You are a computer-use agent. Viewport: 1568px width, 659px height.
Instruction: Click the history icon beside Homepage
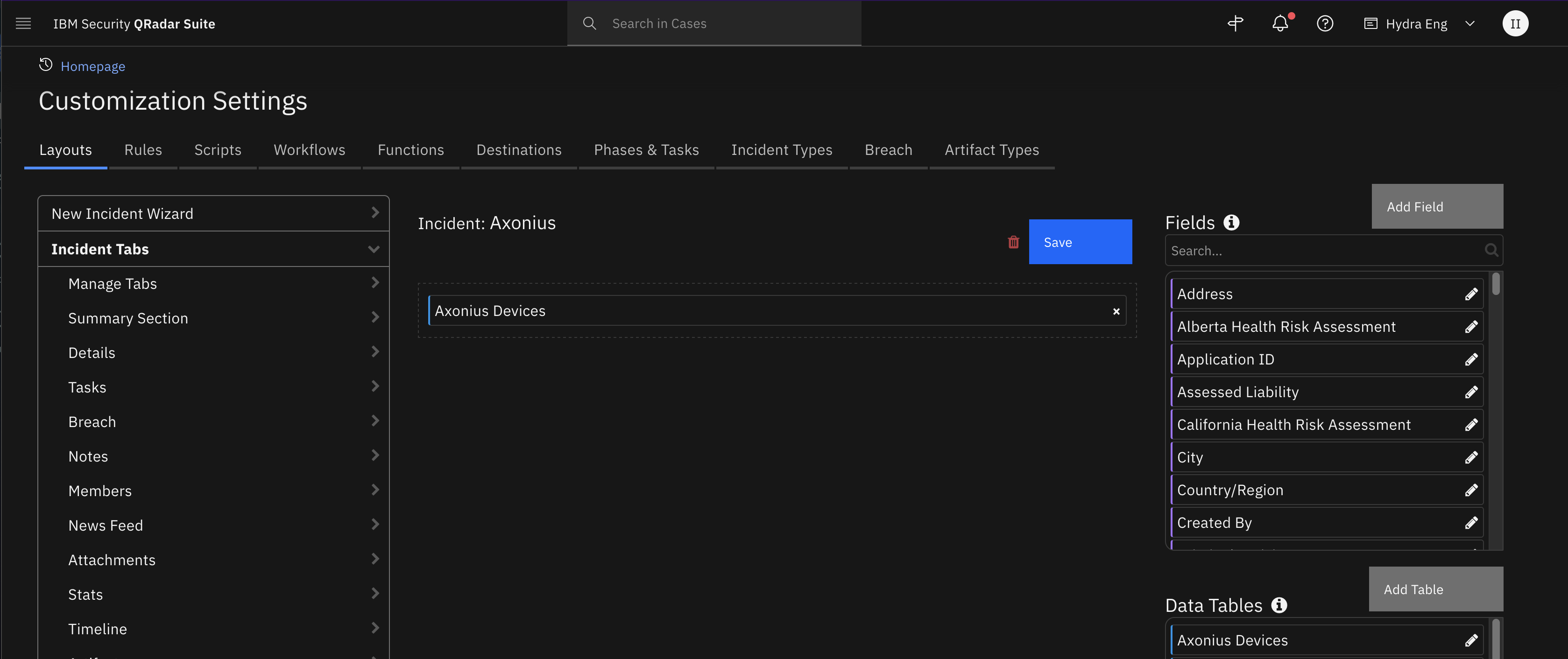pyautogui.click(x=46, y=64)
